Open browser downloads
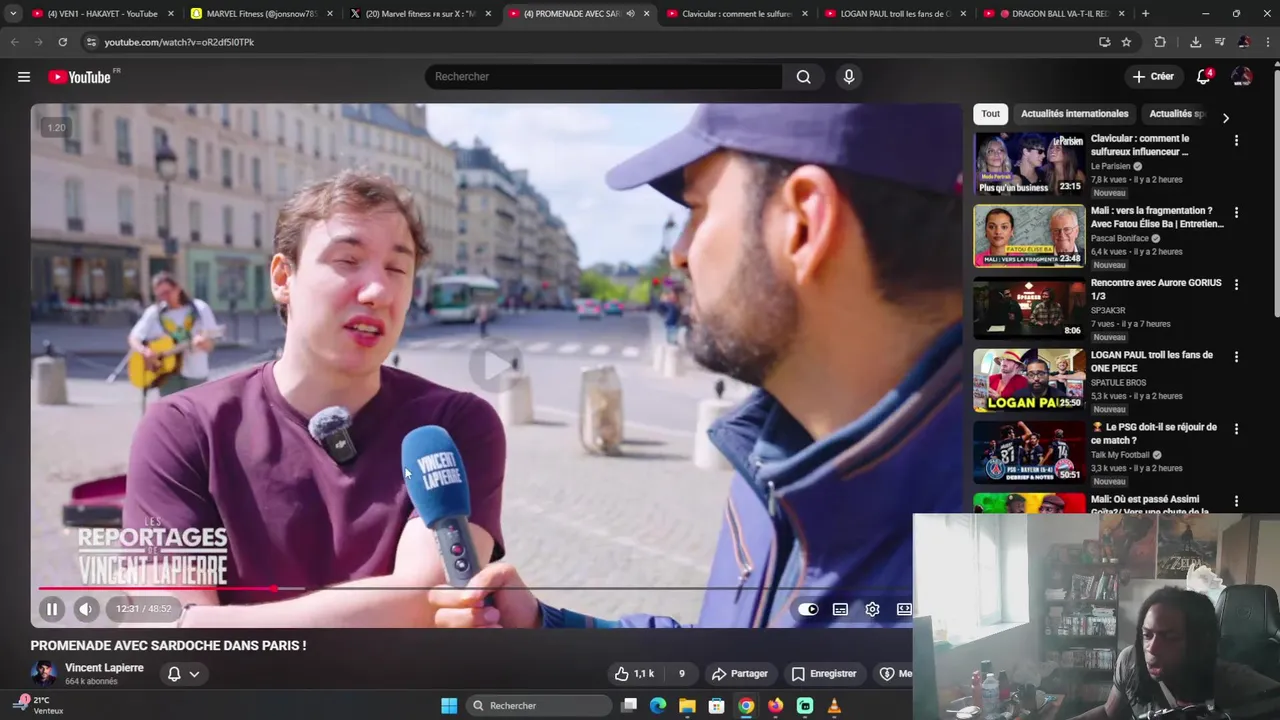This screenshot has height=720, width=1280. (x=1195, y=42)
